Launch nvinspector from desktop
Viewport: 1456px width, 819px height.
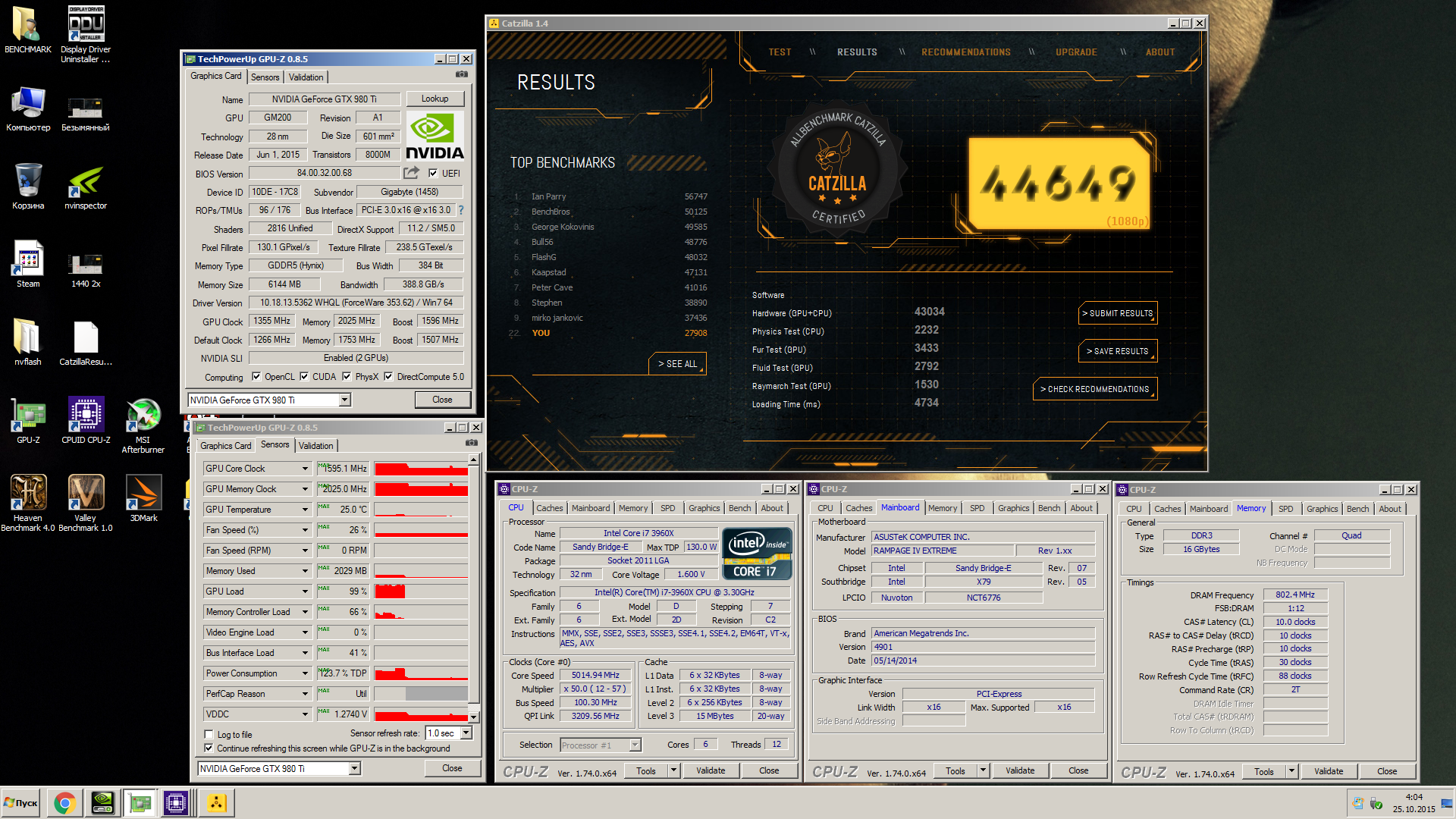point(86,187)
